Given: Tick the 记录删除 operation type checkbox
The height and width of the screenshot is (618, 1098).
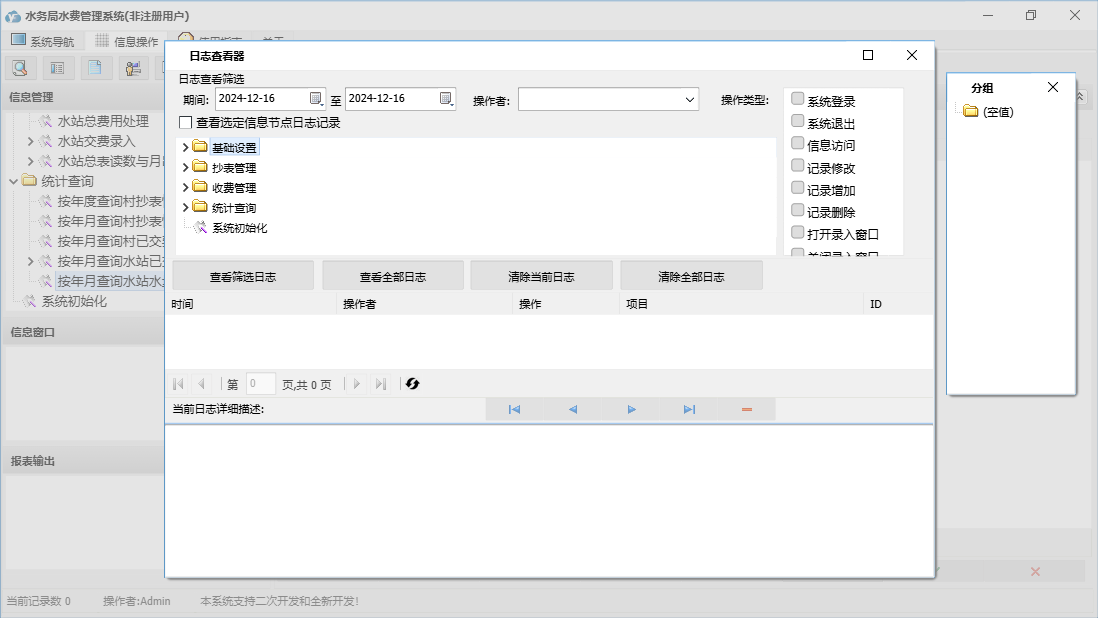Looking at the screenshot, I should (x=798, y=210).
